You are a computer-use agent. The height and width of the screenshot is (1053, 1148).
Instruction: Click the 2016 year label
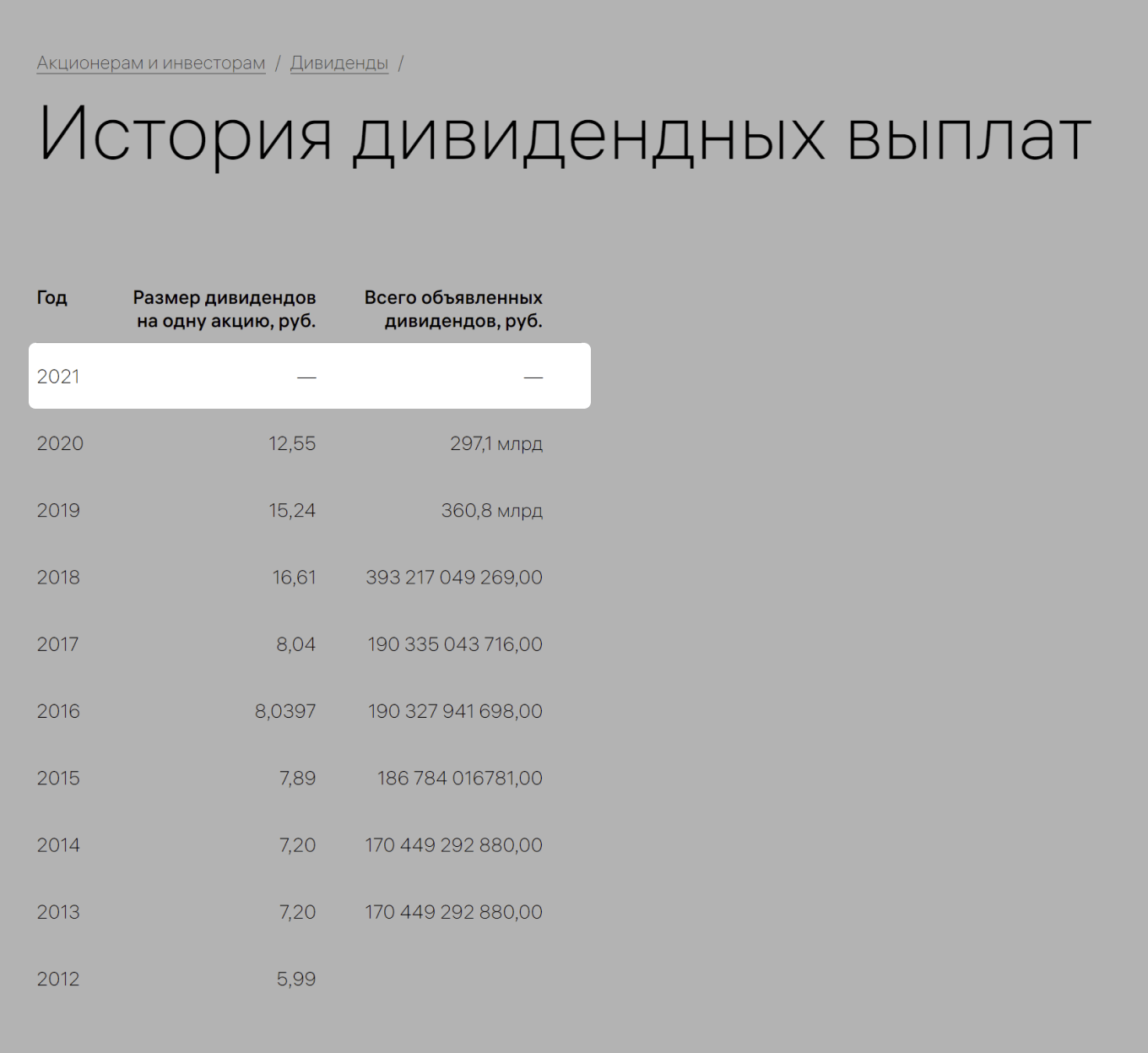click(x=58, y=710)
